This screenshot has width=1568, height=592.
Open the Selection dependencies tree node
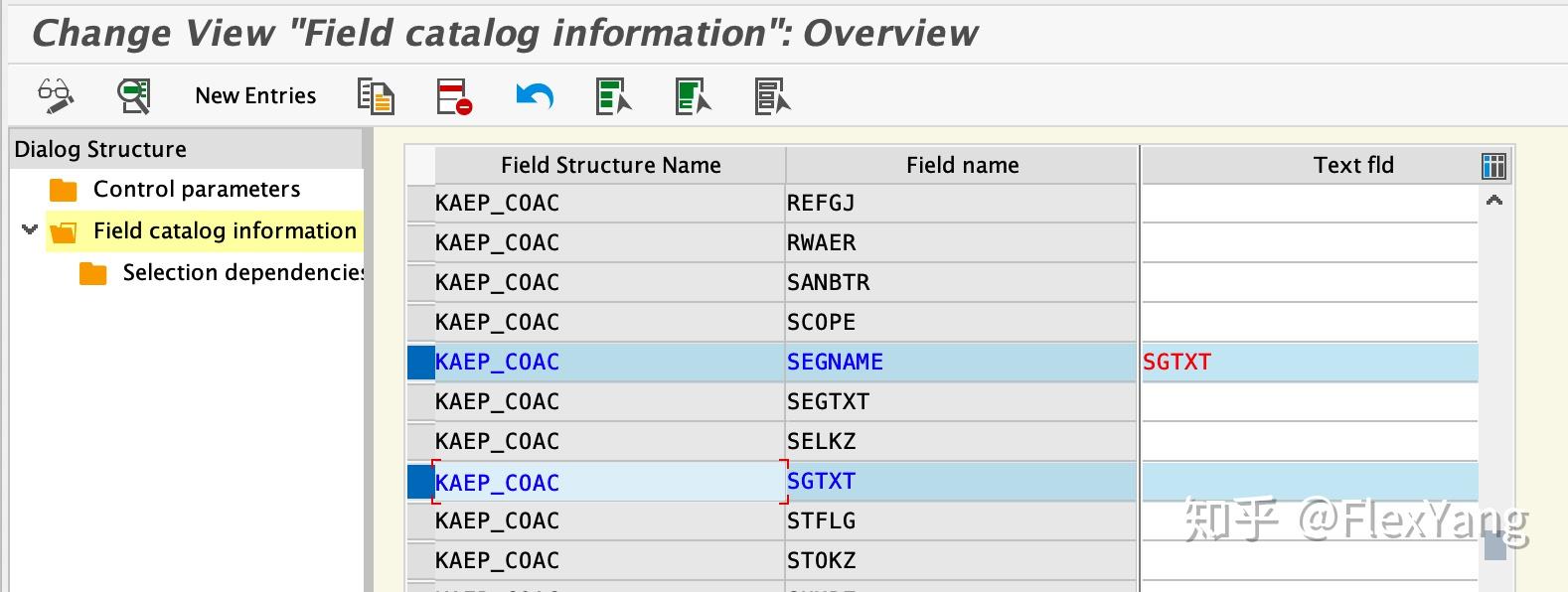(242, 272)
